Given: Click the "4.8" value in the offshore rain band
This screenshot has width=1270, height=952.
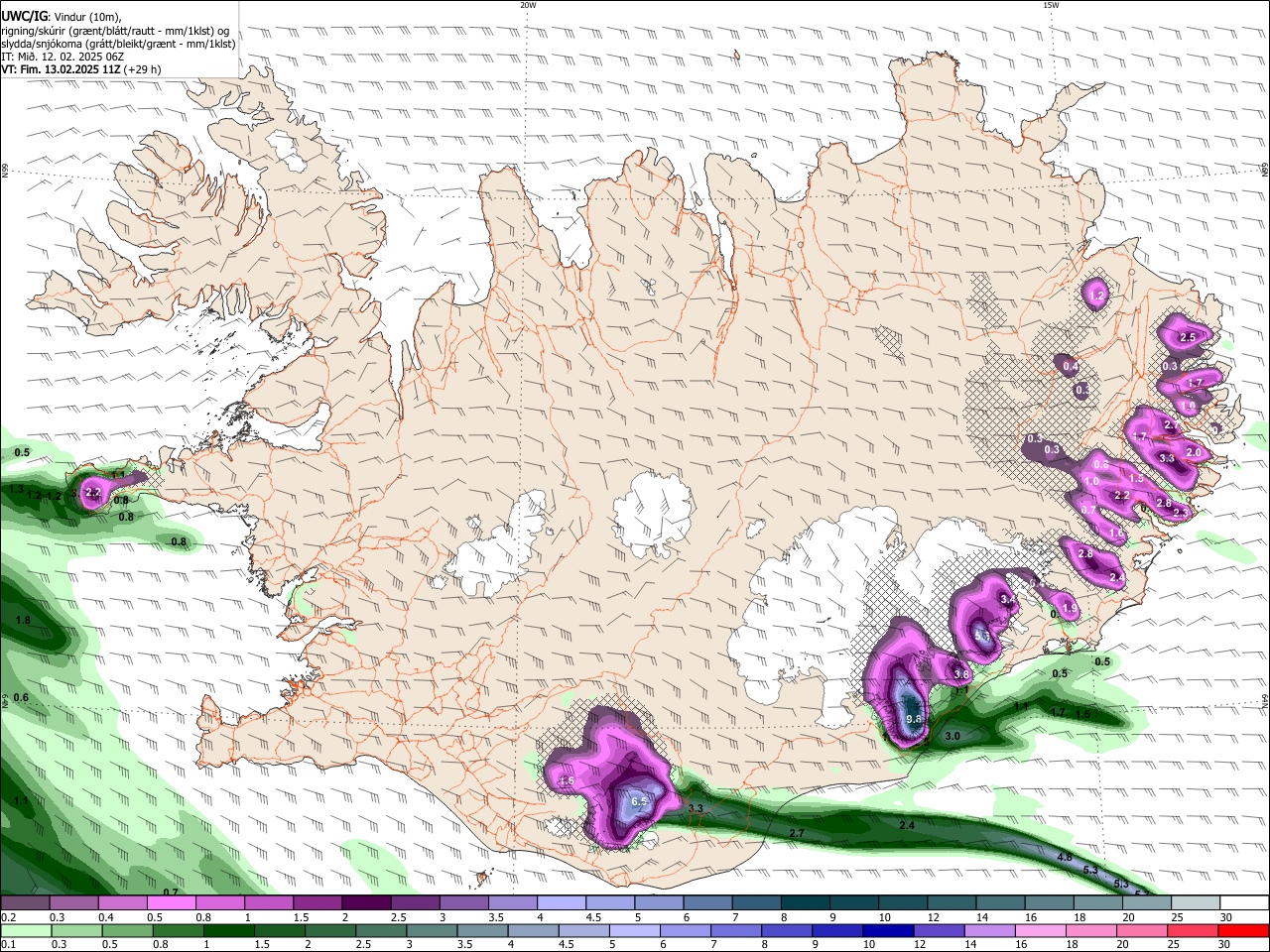Looking at the screenshot, I should pyautogui.click(x=1066, y=857).
